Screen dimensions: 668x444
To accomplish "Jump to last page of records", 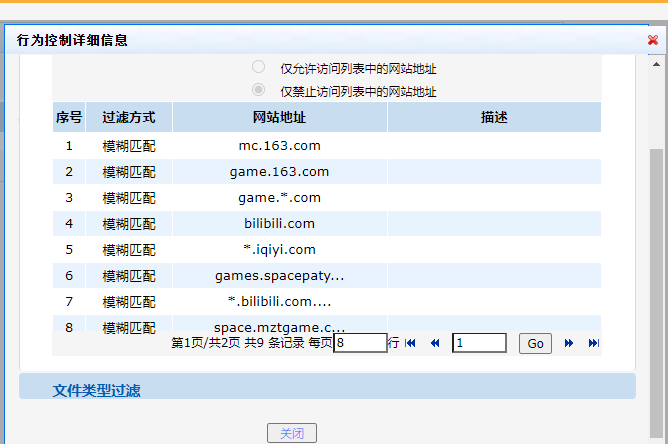I will [593, 343].
